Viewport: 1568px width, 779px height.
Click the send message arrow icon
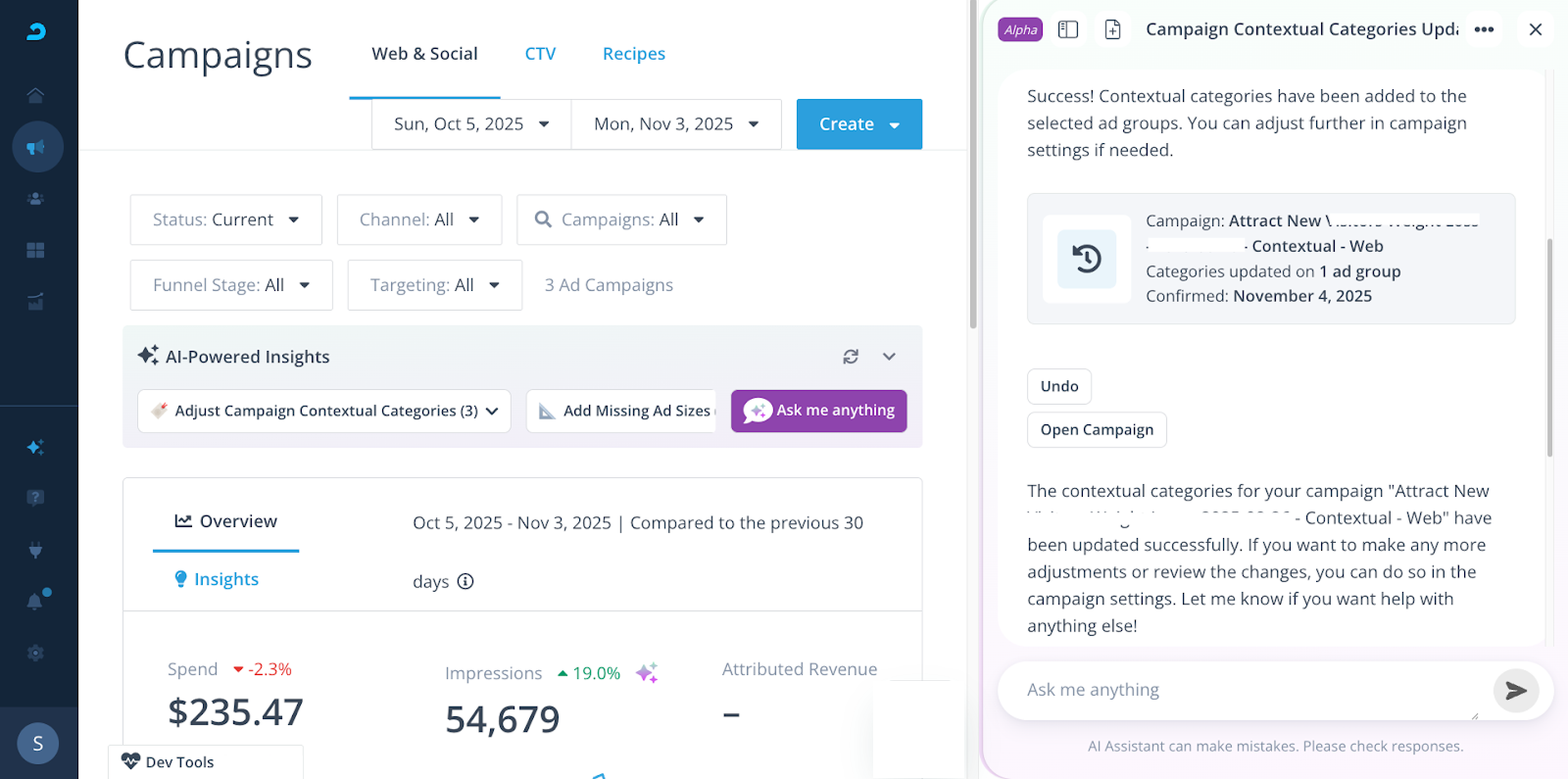[1515, 691]
